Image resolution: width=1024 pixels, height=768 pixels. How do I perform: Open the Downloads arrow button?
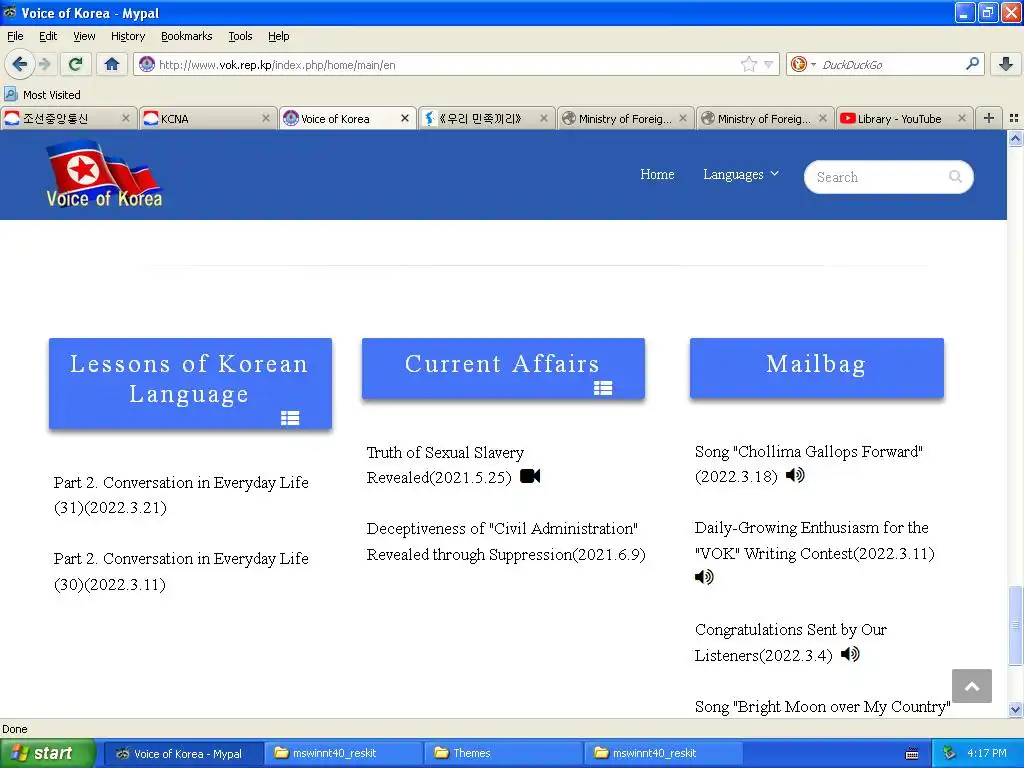(1006, 64)
